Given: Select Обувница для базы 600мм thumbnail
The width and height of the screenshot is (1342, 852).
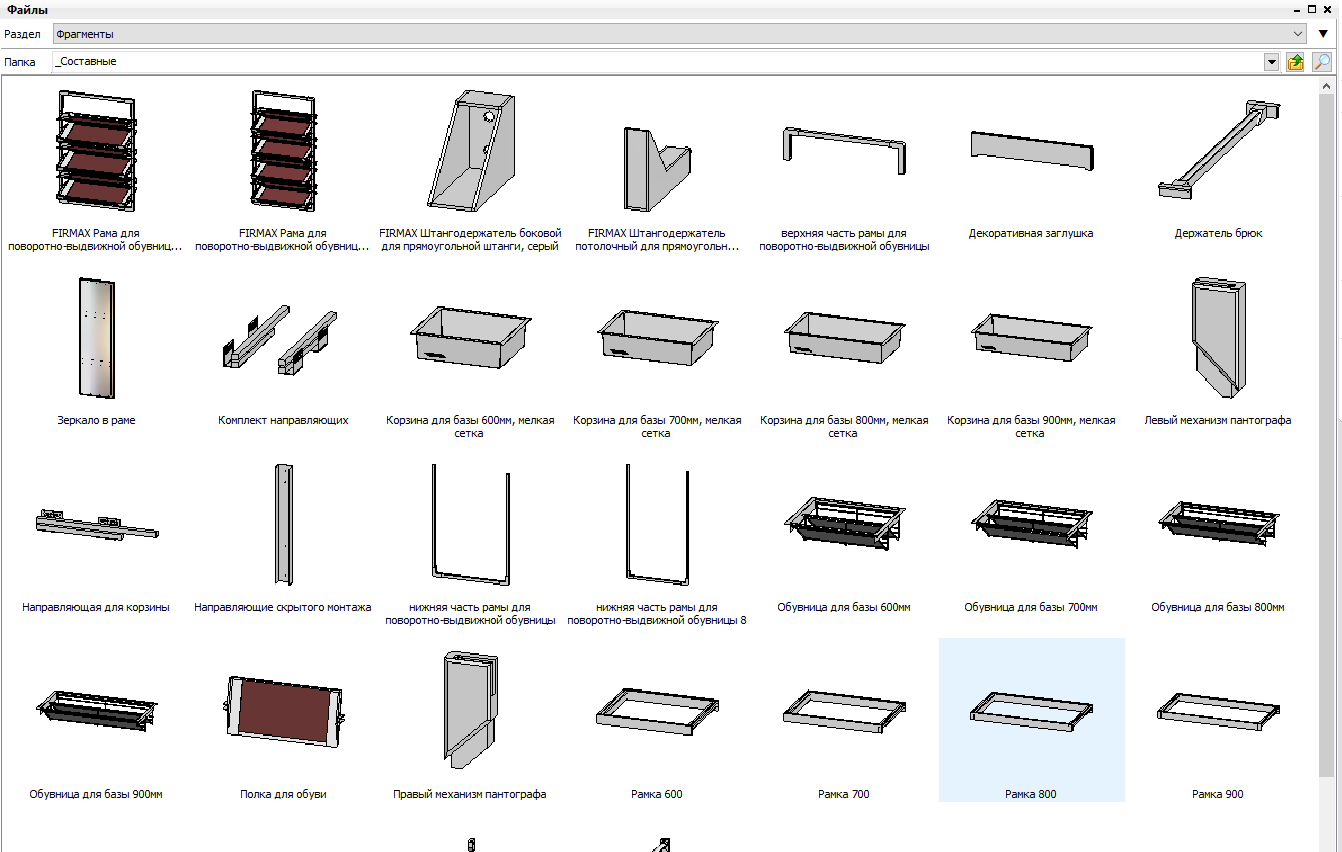Looking at the screenshot, I should tap(844, 522).
